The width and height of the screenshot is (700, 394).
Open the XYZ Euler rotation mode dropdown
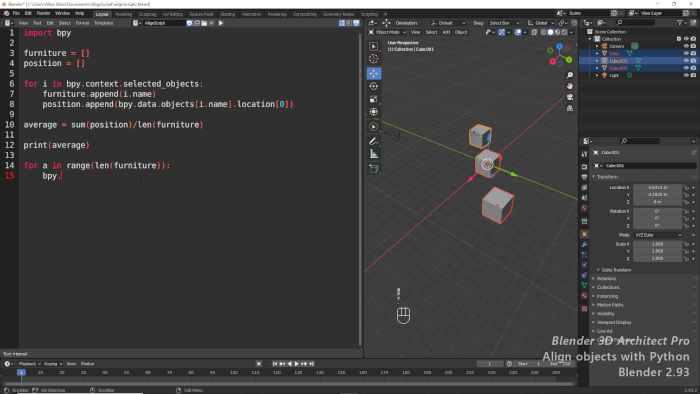point(658,235)
